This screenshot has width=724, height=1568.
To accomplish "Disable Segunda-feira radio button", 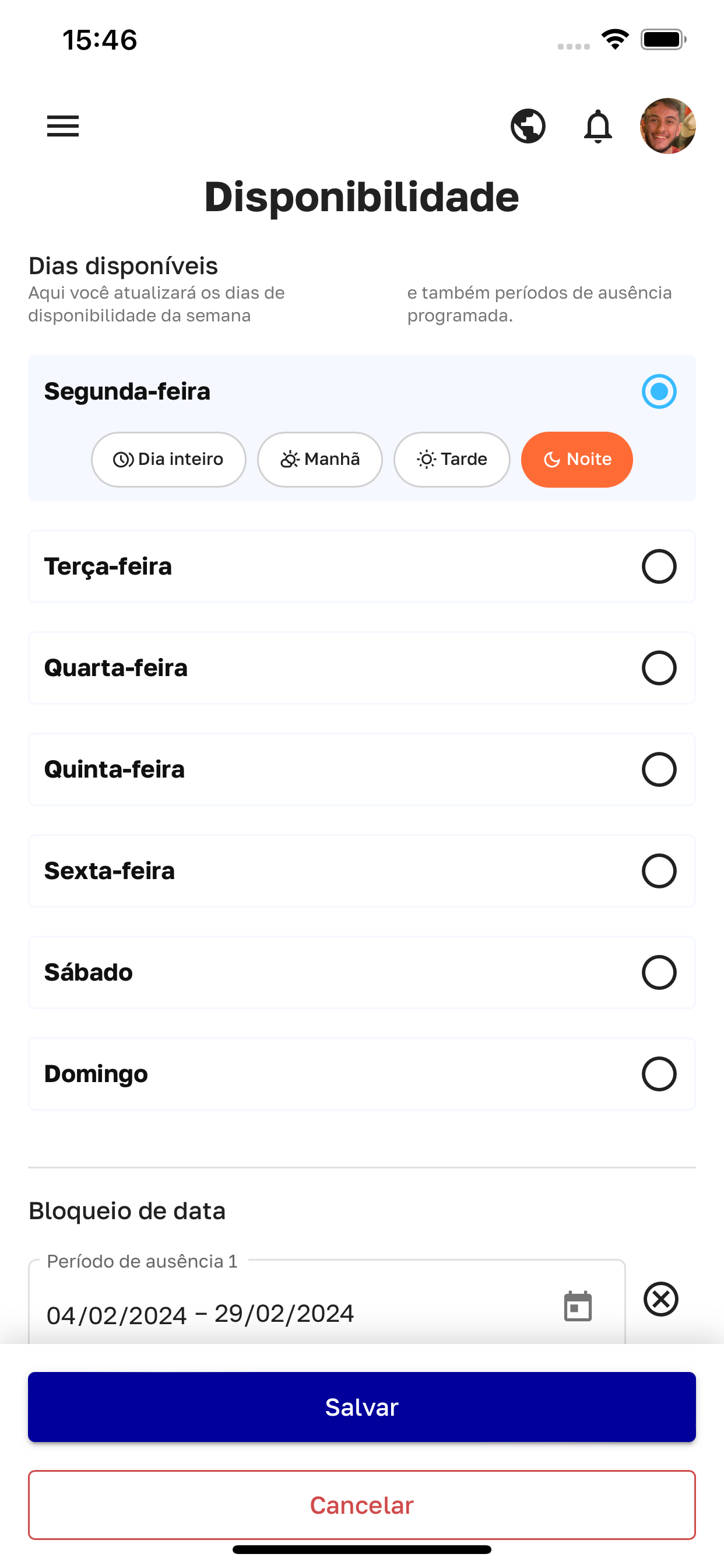I will point(659,391).
